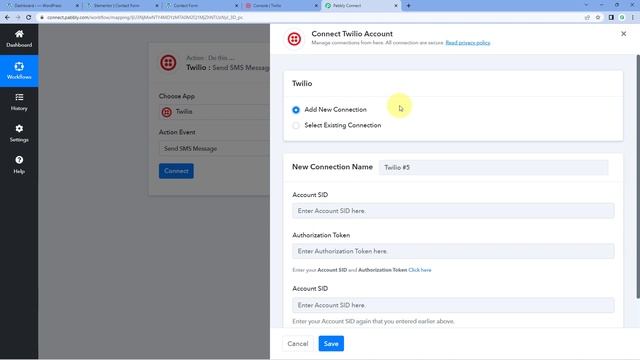Viewport: 640px width, 360px height.
Task: Open the Choose App Twilio dropdown
Action: pyautogui.click(x=214, y=112)
